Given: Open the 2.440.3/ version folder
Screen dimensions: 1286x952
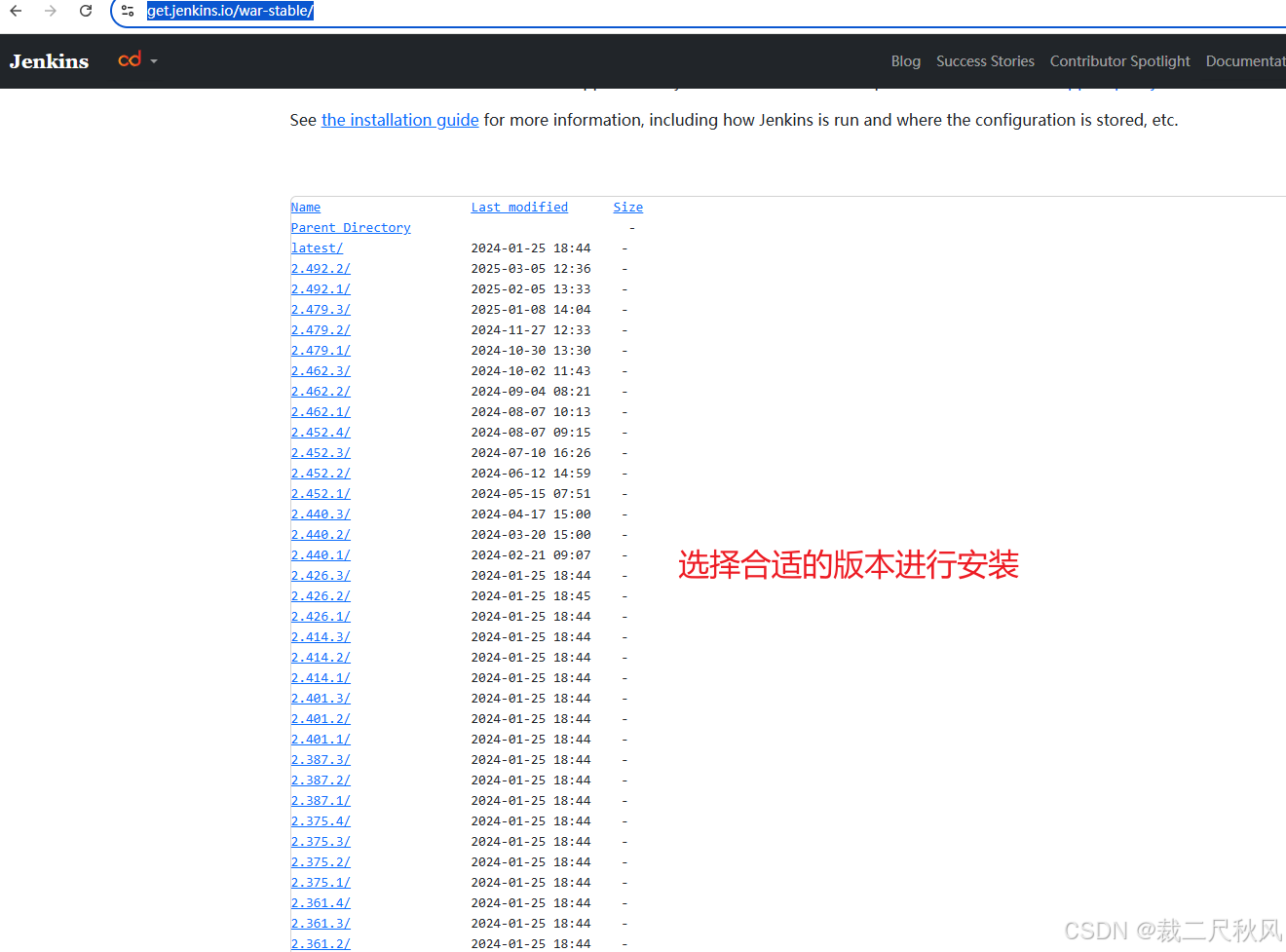Looking at the screenshot, I should pyautogui.click(x=321, y=514).
